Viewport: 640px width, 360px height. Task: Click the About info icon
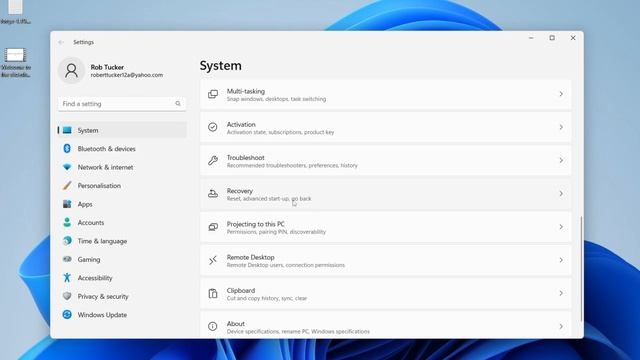click(x=213, y=326)
